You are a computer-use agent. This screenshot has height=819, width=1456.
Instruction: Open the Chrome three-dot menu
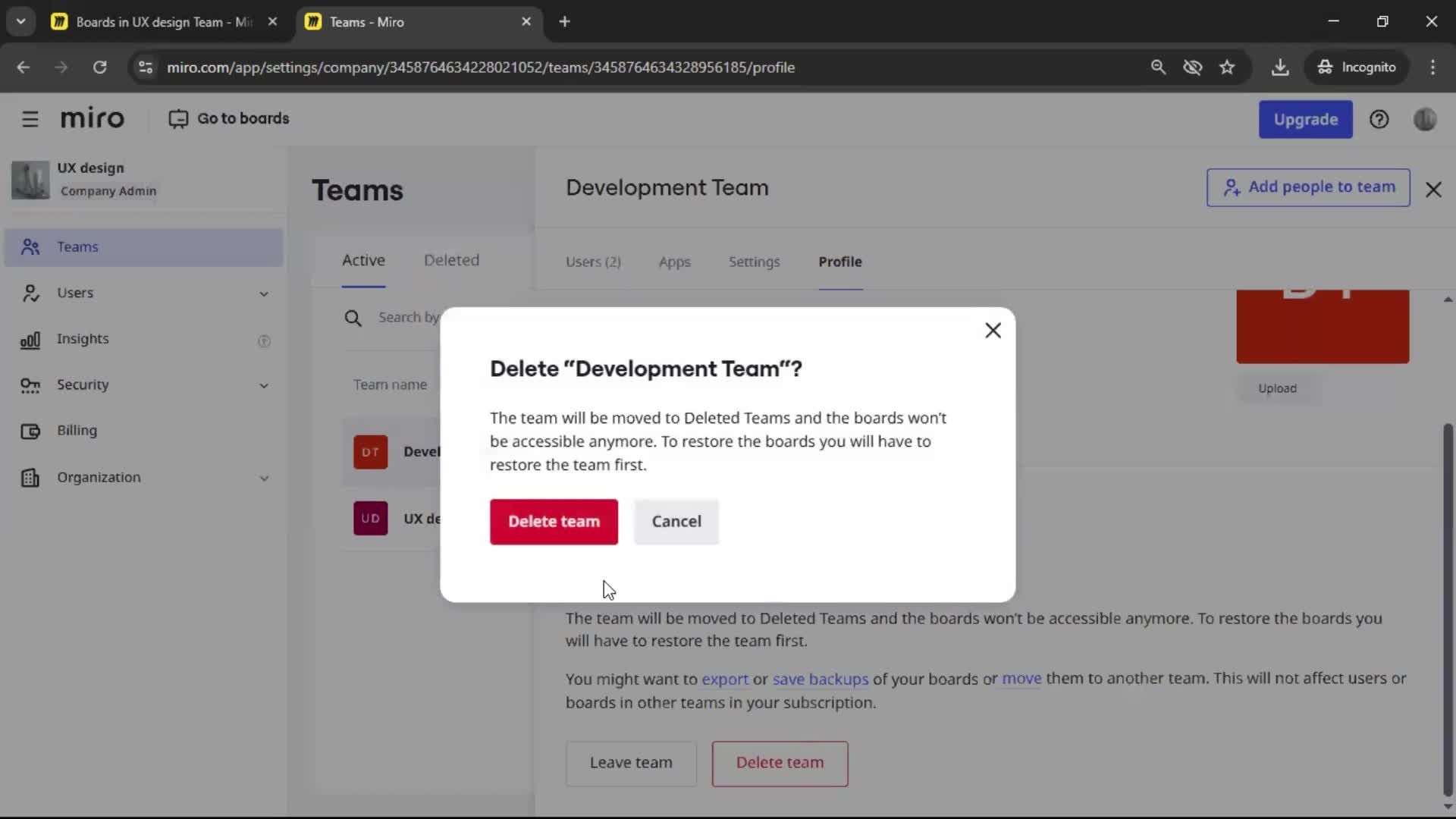tap(1432, 67)
